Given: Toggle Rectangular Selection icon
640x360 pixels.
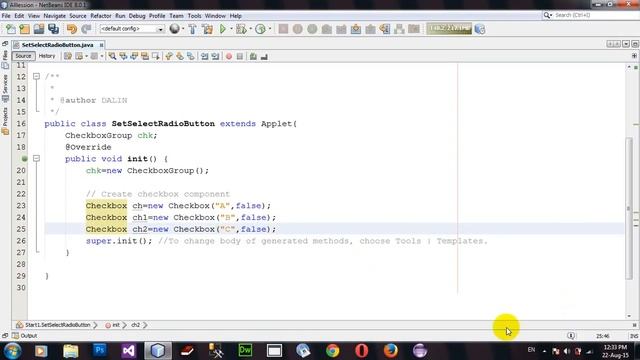Looking at the screenshot, I should point(156,56).
